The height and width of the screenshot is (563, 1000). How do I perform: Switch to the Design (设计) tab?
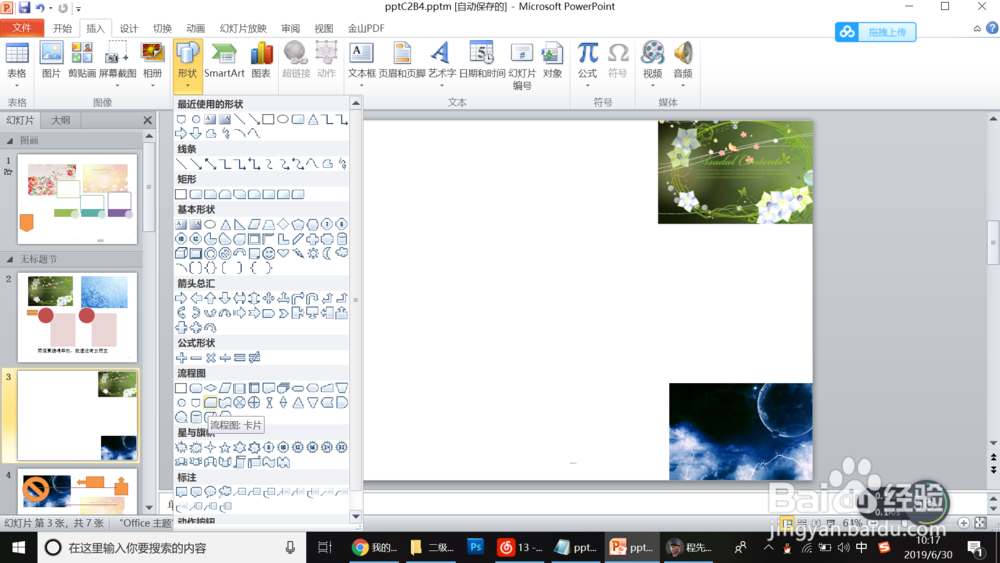pos(129,28)
